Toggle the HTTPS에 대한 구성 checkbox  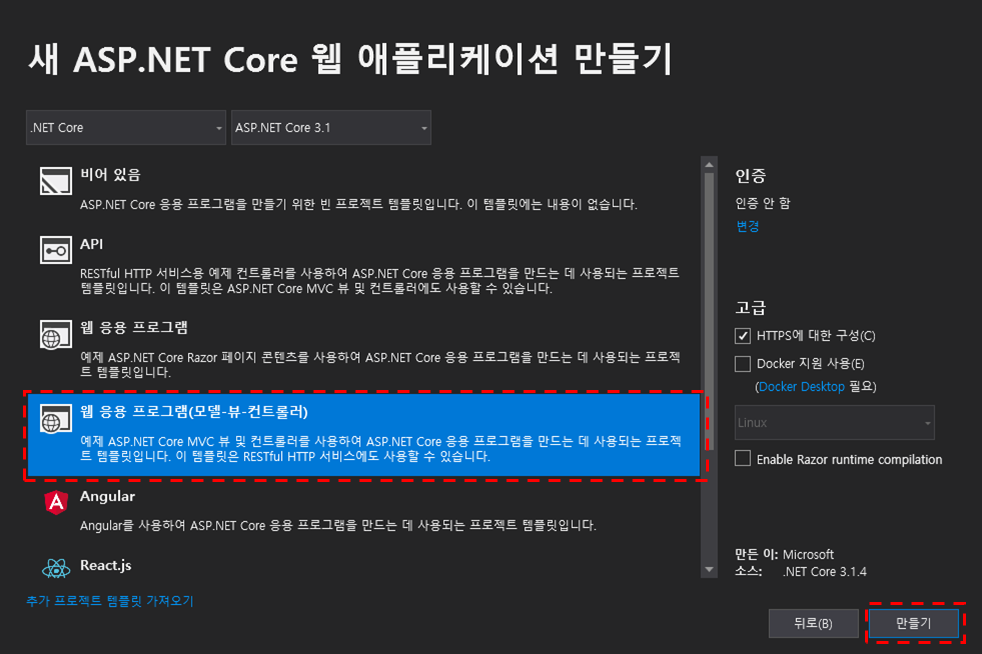743,336
